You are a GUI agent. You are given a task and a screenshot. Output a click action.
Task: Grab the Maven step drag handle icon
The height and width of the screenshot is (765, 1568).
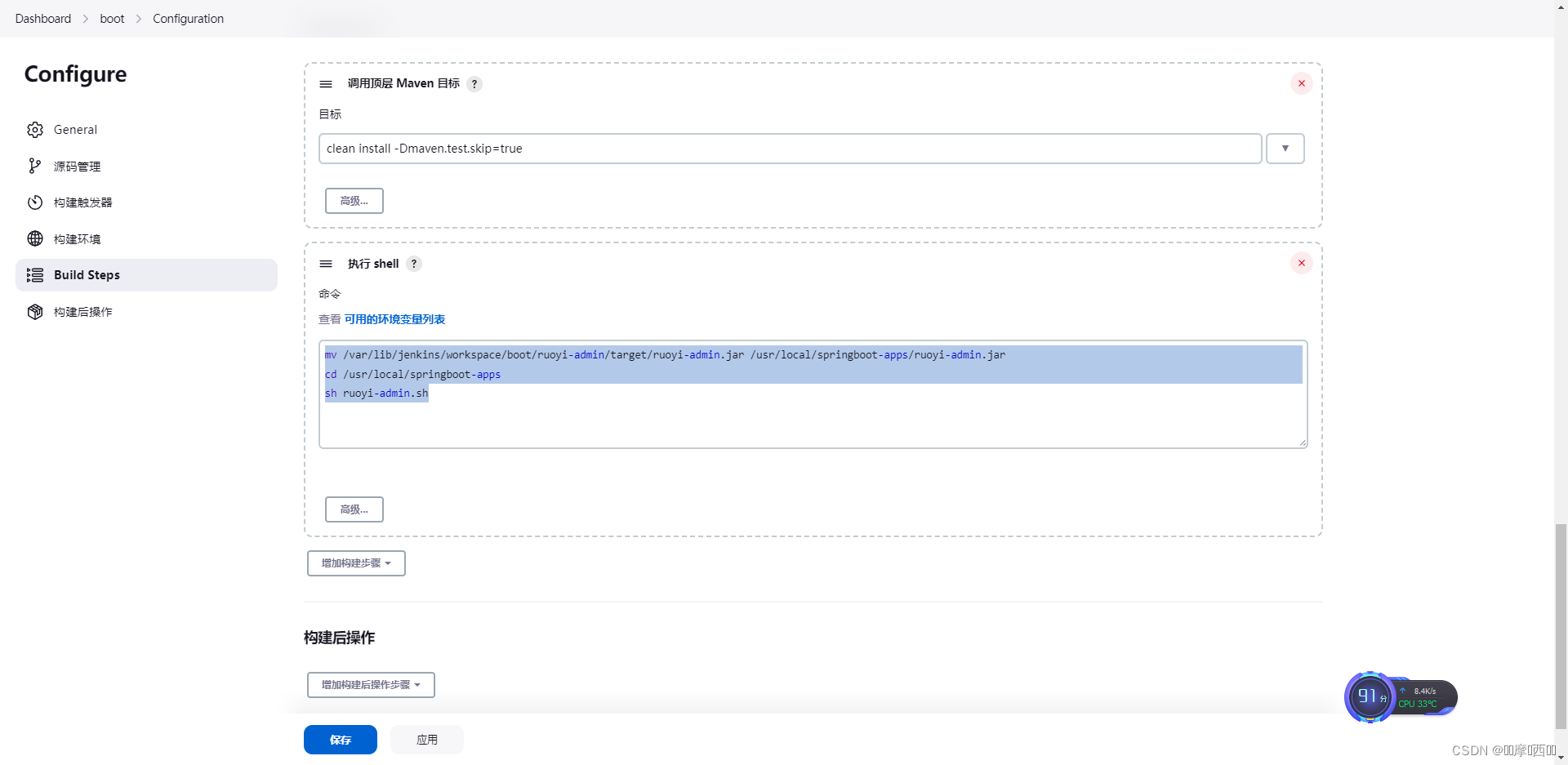tap(326, 84)
